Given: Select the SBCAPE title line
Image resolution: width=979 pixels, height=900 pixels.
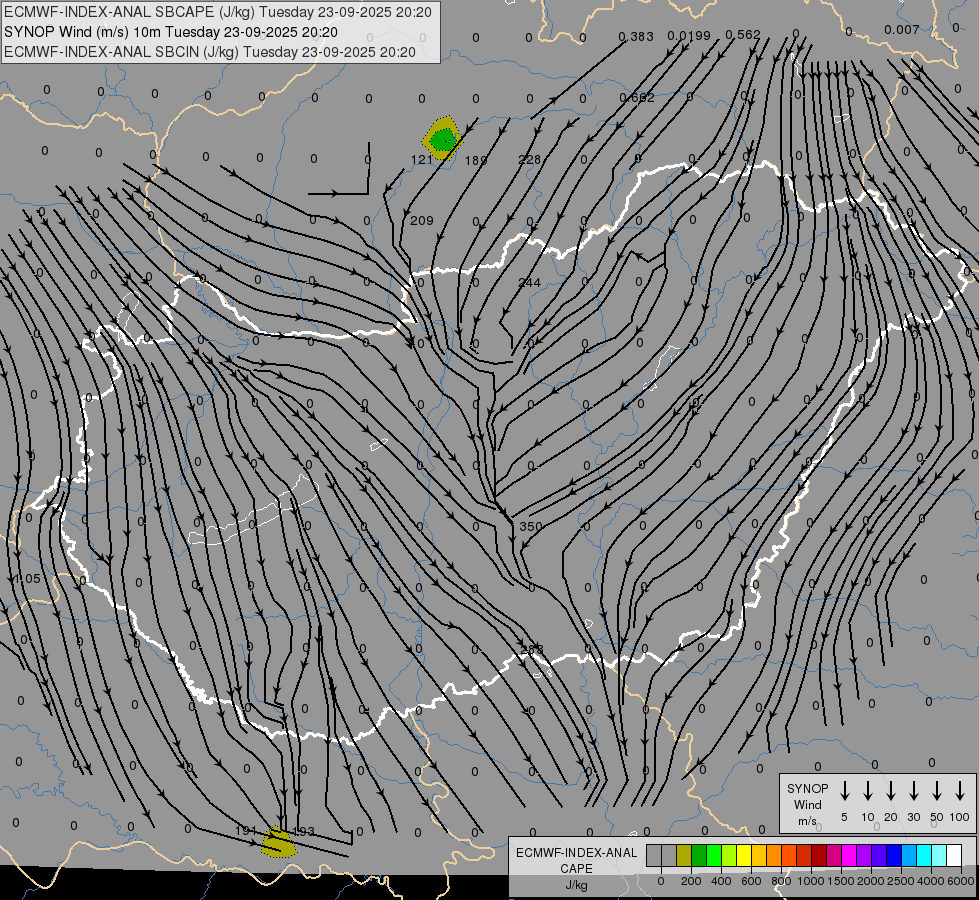Looking at the screenshot, I should [x=217, y=12].
